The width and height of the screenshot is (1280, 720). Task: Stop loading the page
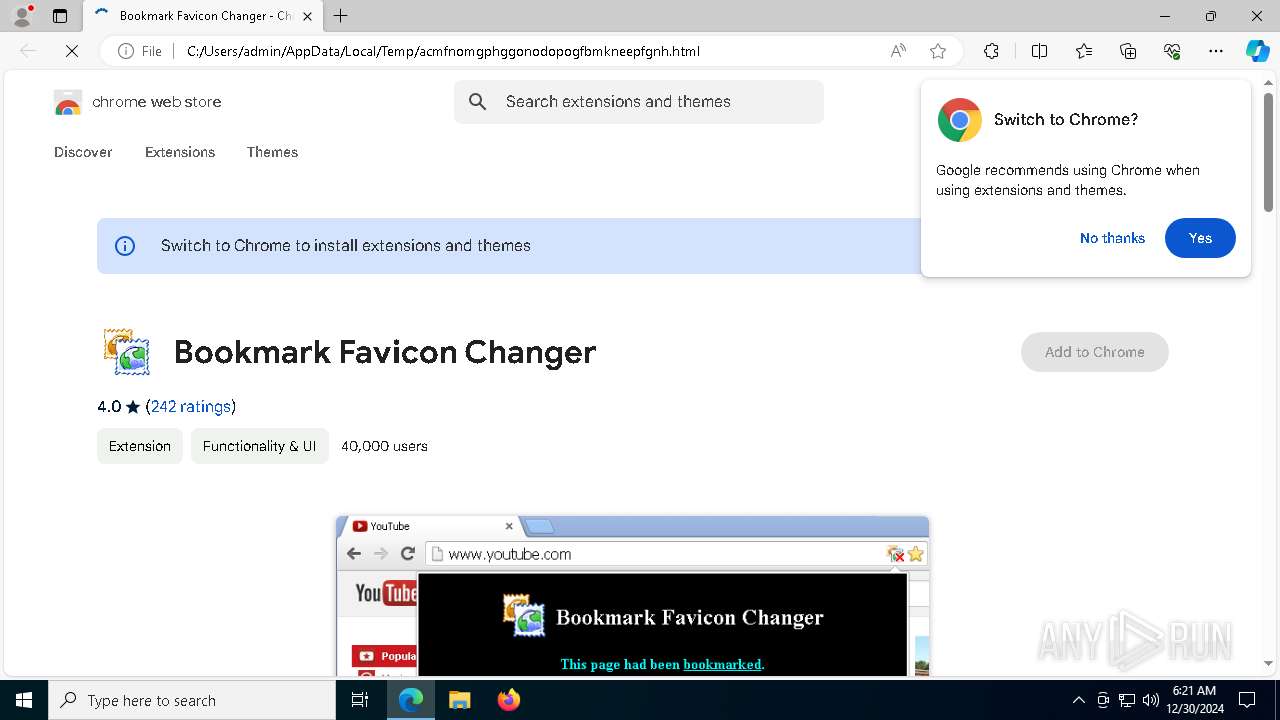[x=72, y=51]
